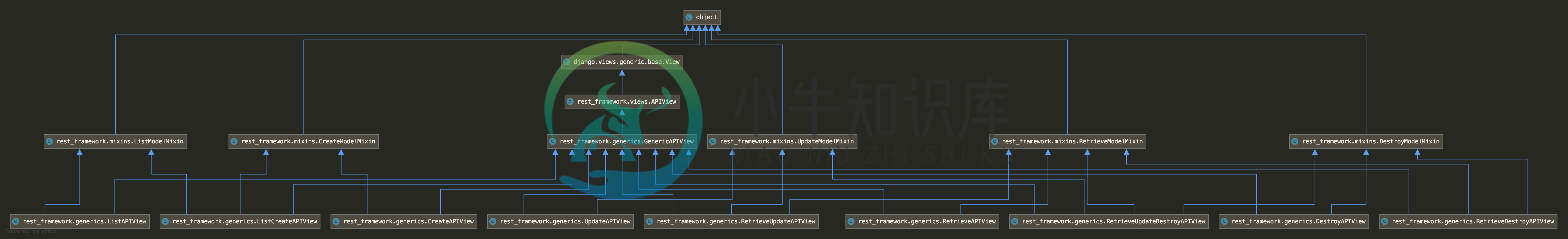The height and width of the screenshot is (239, 1568).
Task: Select rest_framework.mixins.UpdateModelMixin label
Action: click(787, 142)
